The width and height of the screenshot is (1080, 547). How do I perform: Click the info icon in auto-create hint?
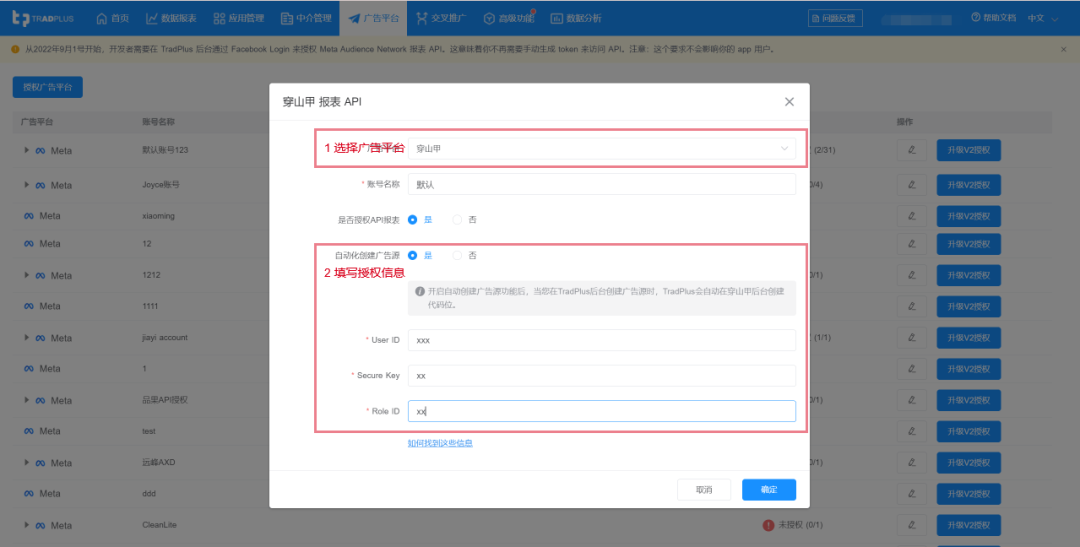click(421, 291)
